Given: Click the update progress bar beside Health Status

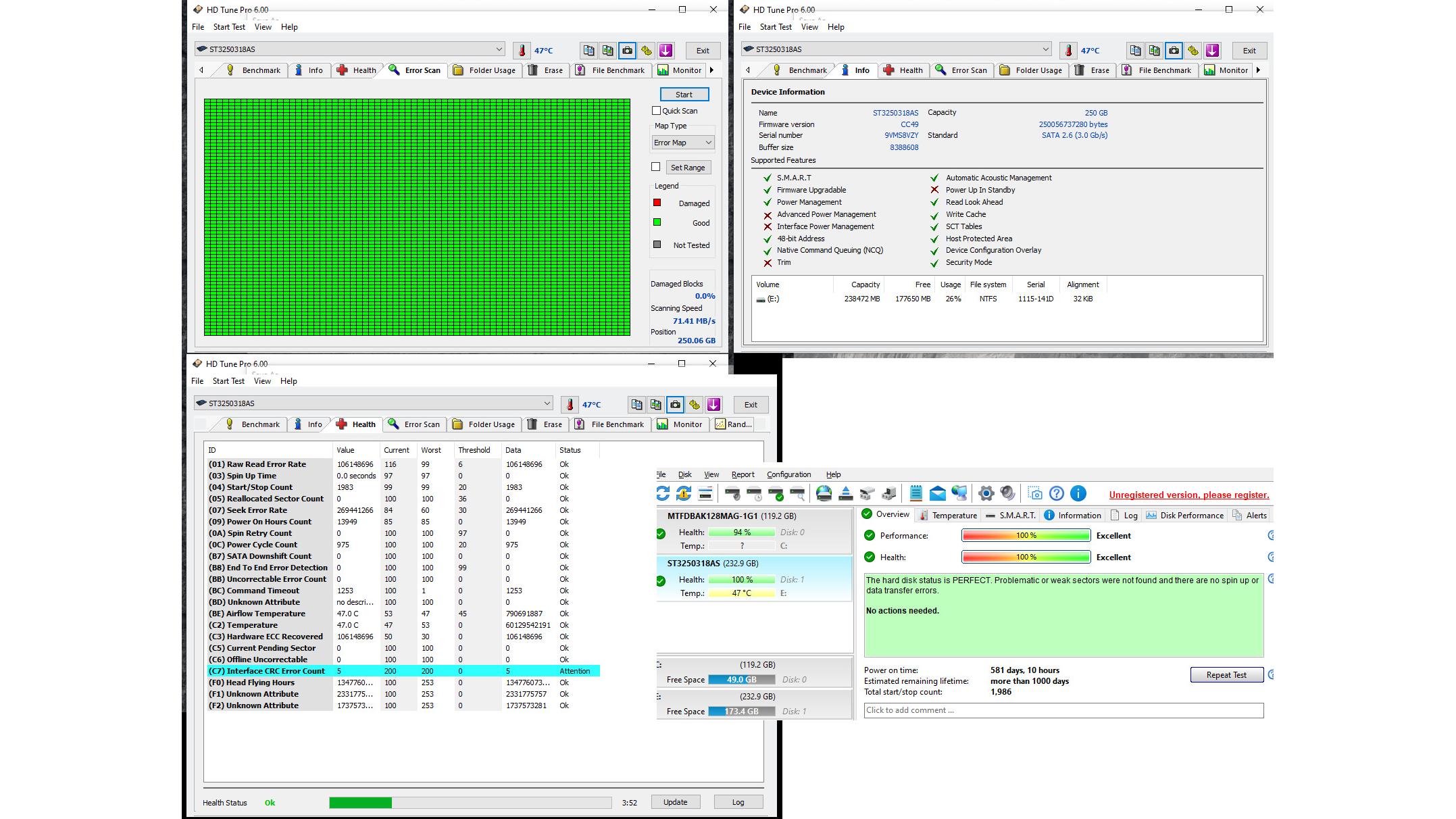Looking at the screenshot, I should pyautogui.click(x=470, y=803).
